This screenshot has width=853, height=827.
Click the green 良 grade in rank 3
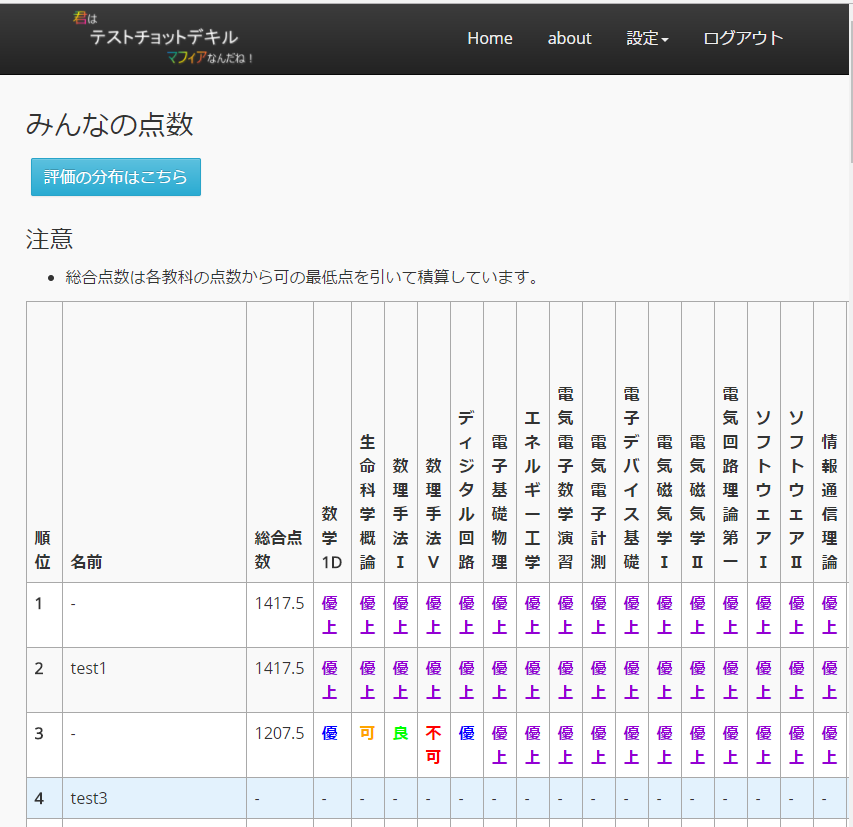click(400, 733)
